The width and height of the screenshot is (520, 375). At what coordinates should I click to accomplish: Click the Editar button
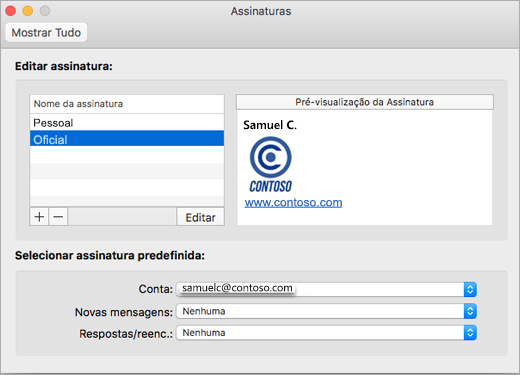pyautogui.click(x=200, y=217)
